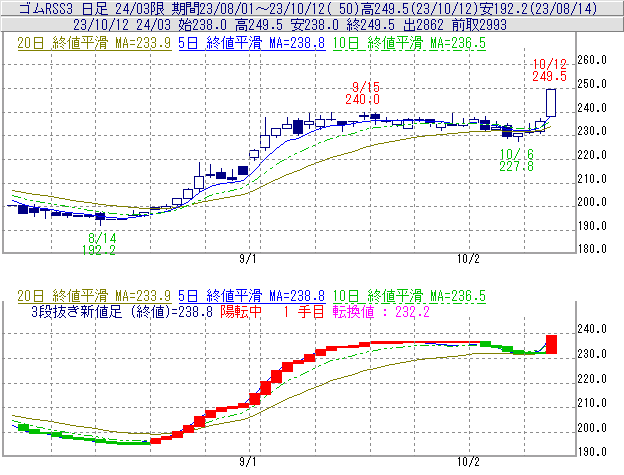Click the 190.0 axis label in lower chart
The image size is (624, 475).
point(592,452)
